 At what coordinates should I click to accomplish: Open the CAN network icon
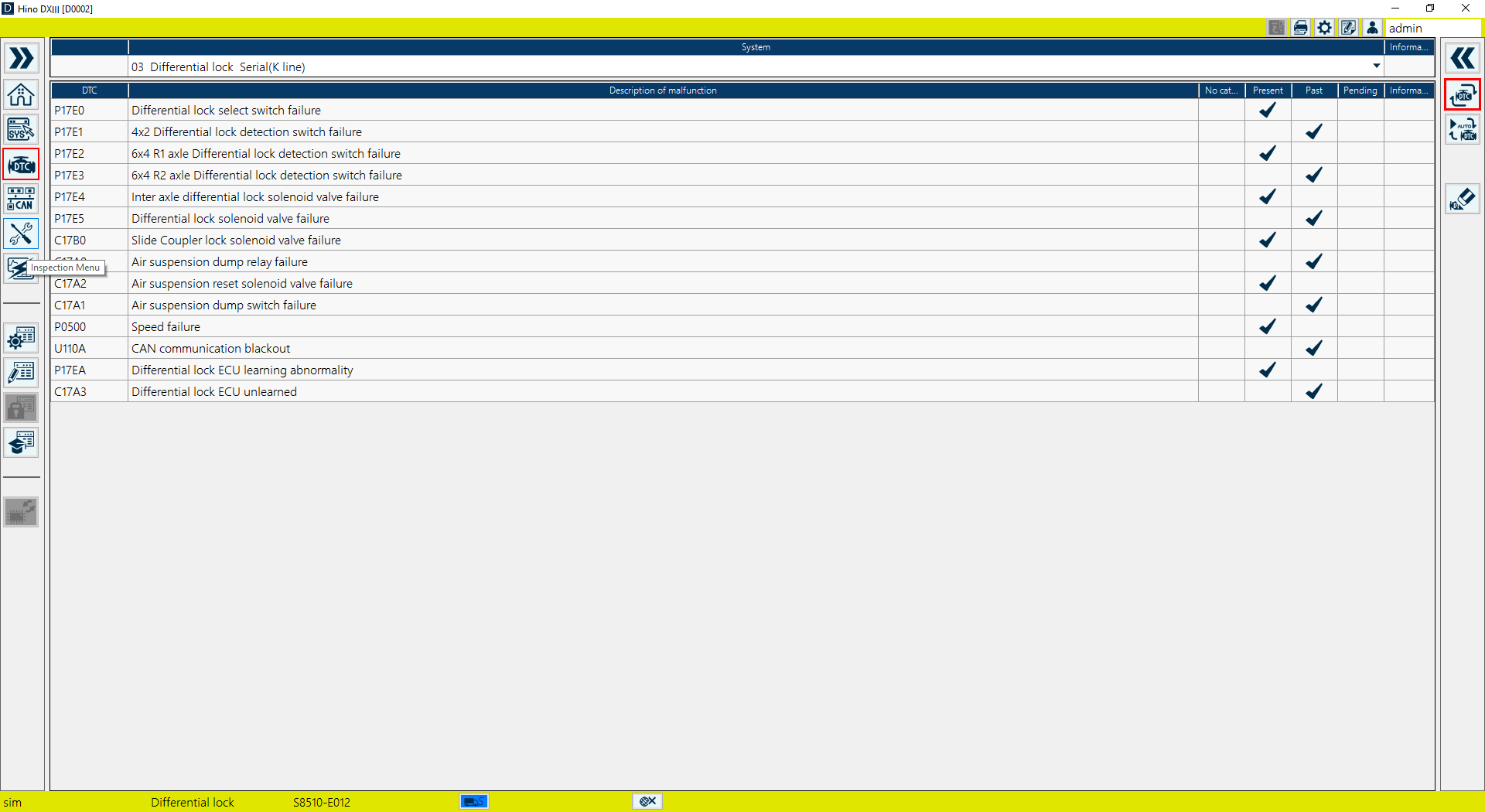click(x=21, y=199)
